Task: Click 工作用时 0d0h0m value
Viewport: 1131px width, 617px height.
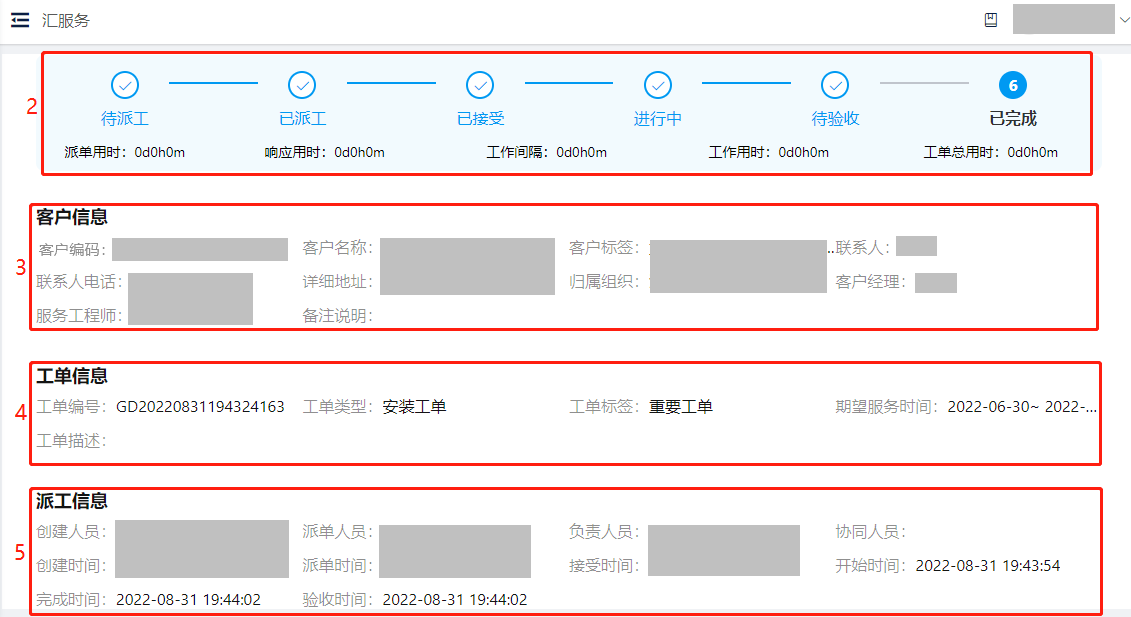Action: point(804,152)
